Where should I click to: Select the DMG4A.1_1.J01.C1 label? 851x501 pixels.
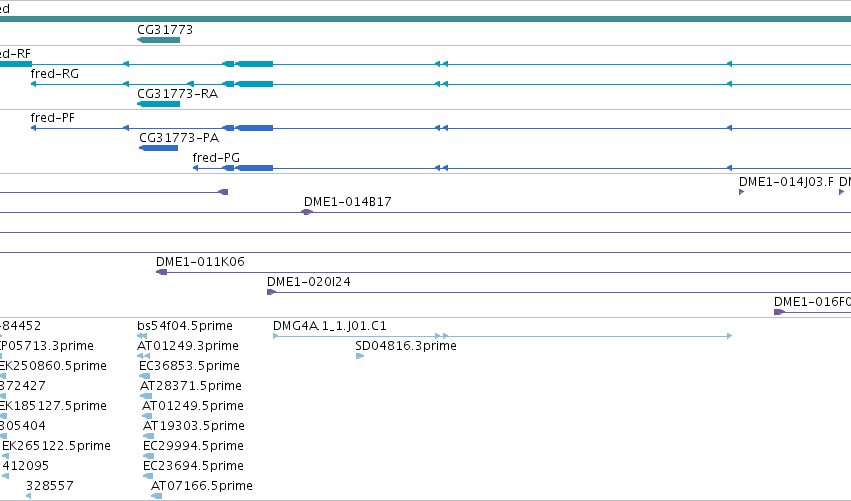coord(329,325)
